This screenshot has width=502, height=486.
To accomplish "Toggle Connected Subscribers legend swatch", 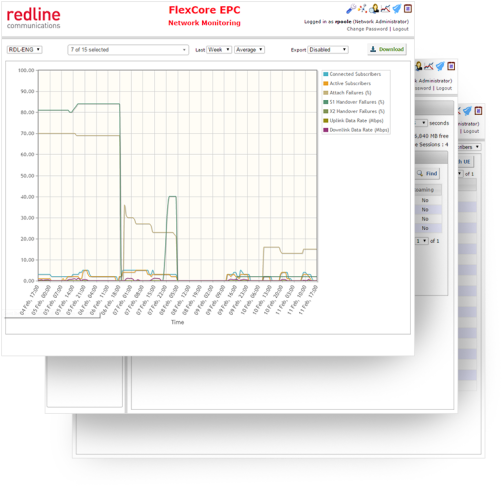I will coord(326,74).
